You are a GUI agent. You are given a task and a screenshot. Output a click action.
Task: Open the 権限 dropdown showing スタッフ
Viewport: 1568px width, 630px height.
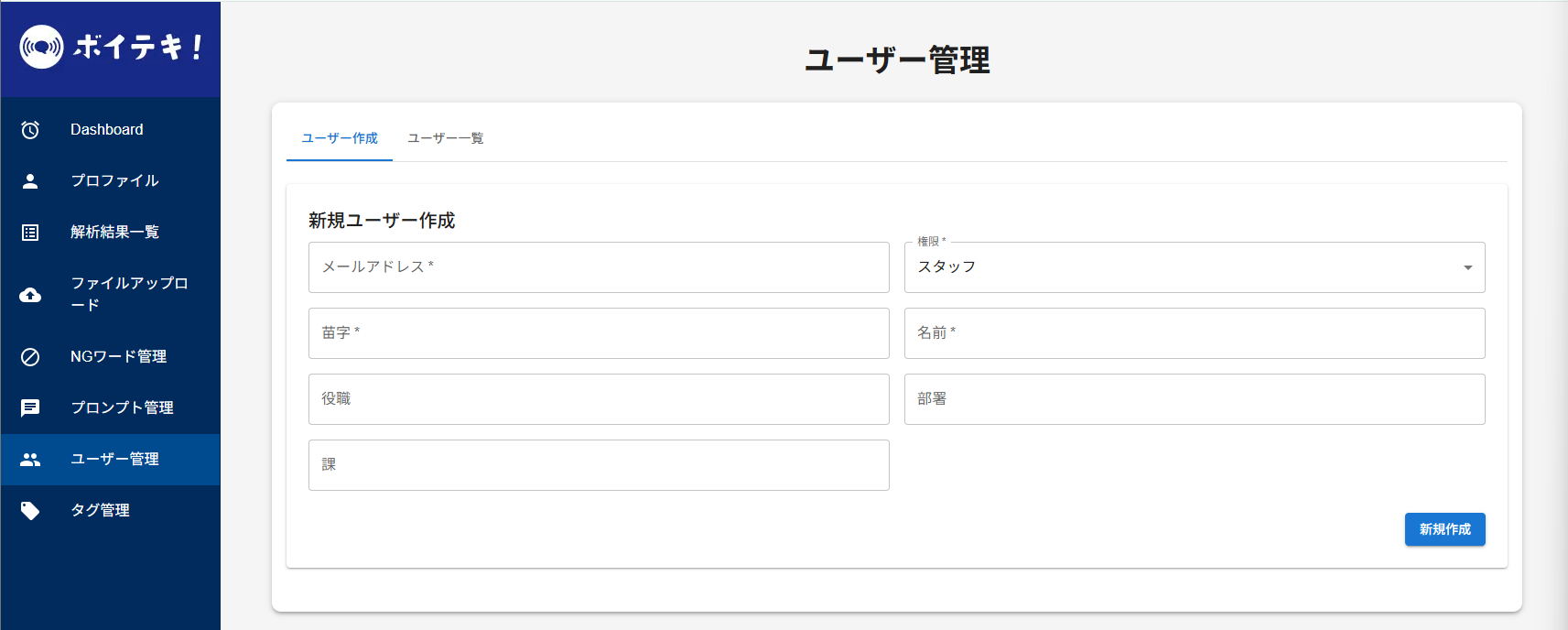point(1195,267)
